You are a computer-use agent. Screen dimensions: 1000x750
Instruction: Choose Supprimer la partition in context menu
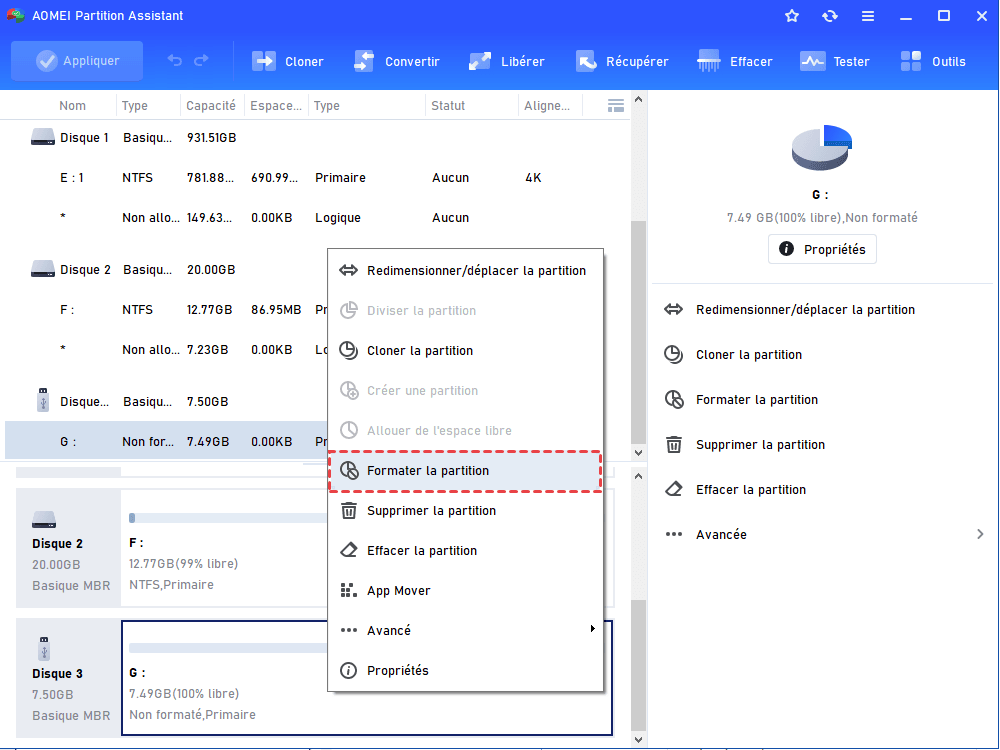[x=466, y=511]
